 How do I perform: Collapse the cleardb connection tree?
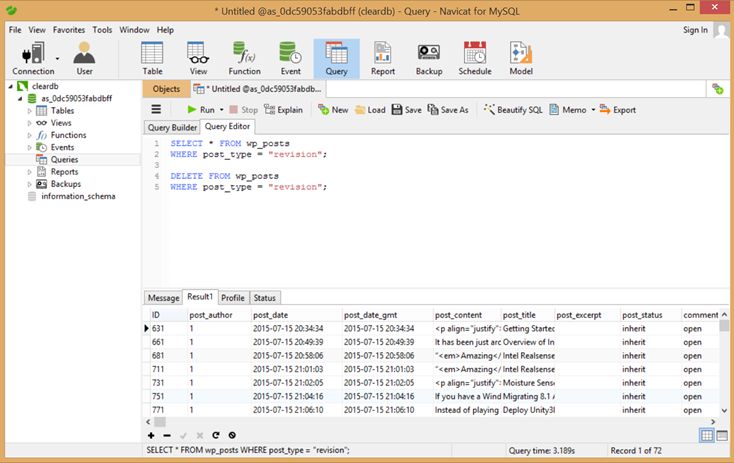(10, 87)
